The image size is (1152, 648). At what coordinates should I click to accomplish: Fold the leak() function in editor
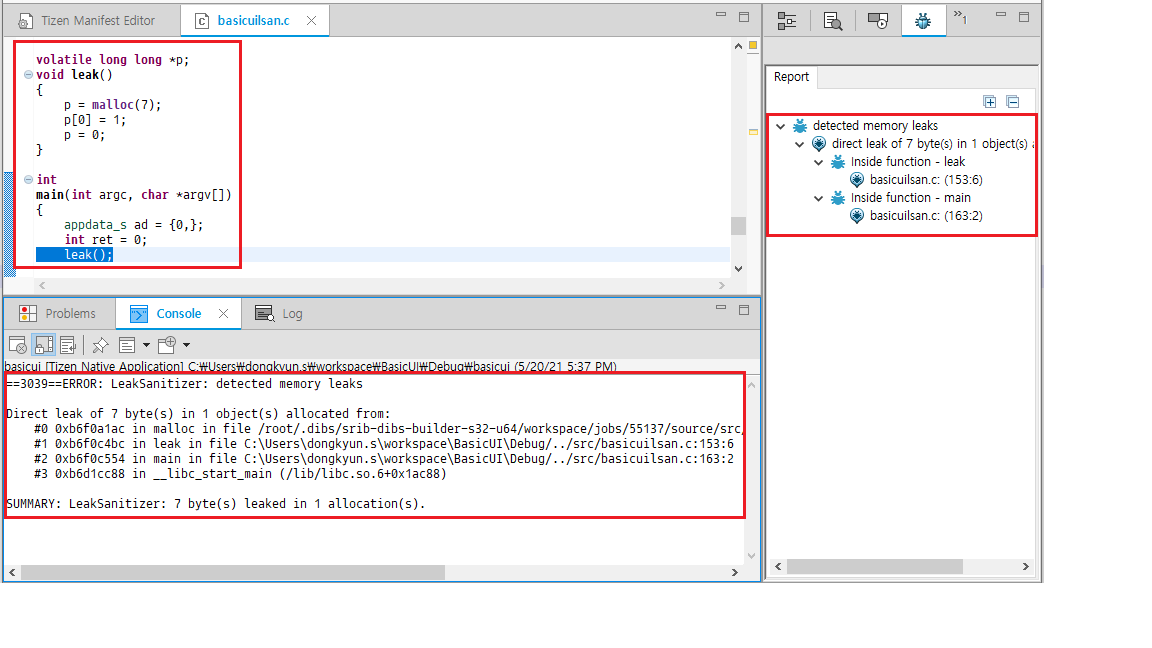[28, 75]
